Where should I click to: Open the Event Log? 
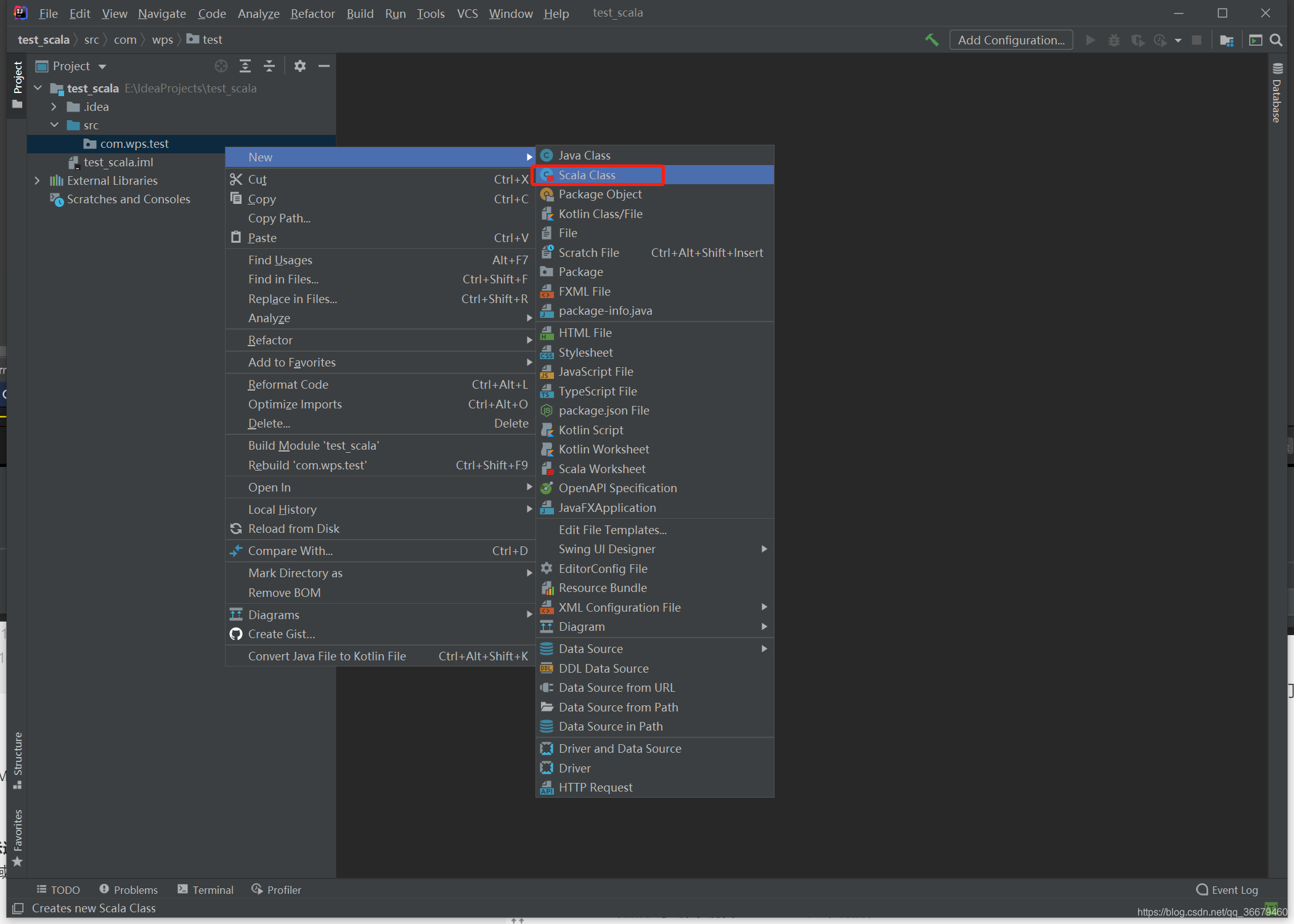tap(1227, 890)
